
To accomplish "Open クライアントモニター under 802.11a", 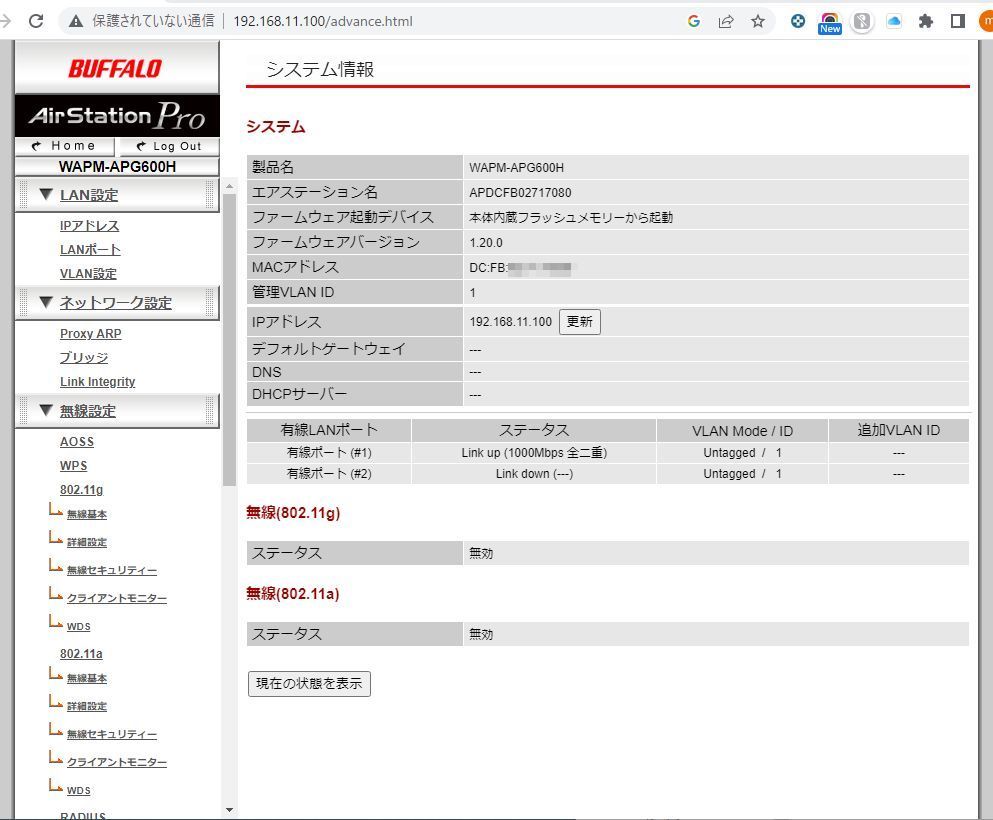I will 117,762.
